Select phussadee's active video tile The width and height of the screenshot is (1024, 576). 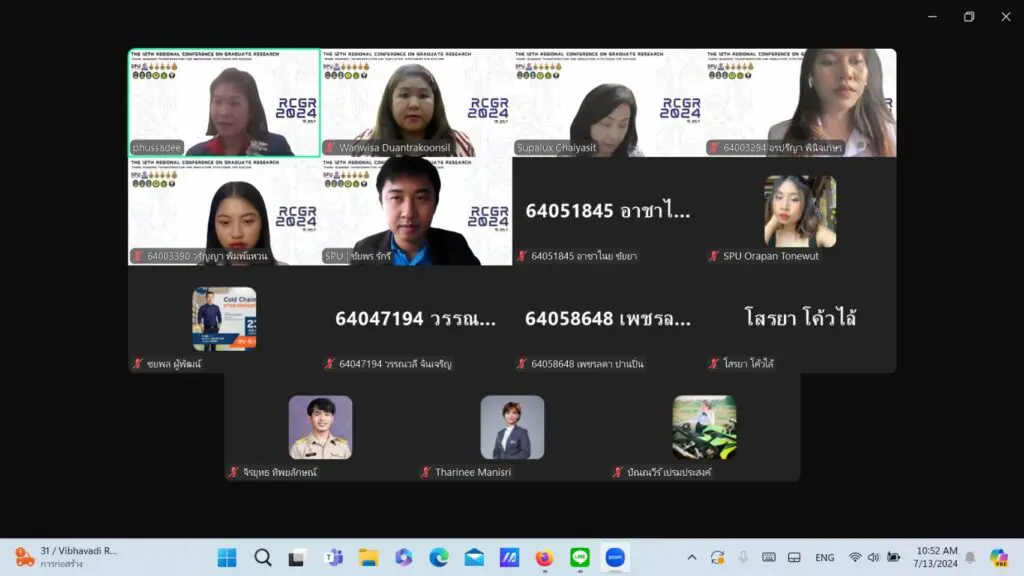click(224, 103)
